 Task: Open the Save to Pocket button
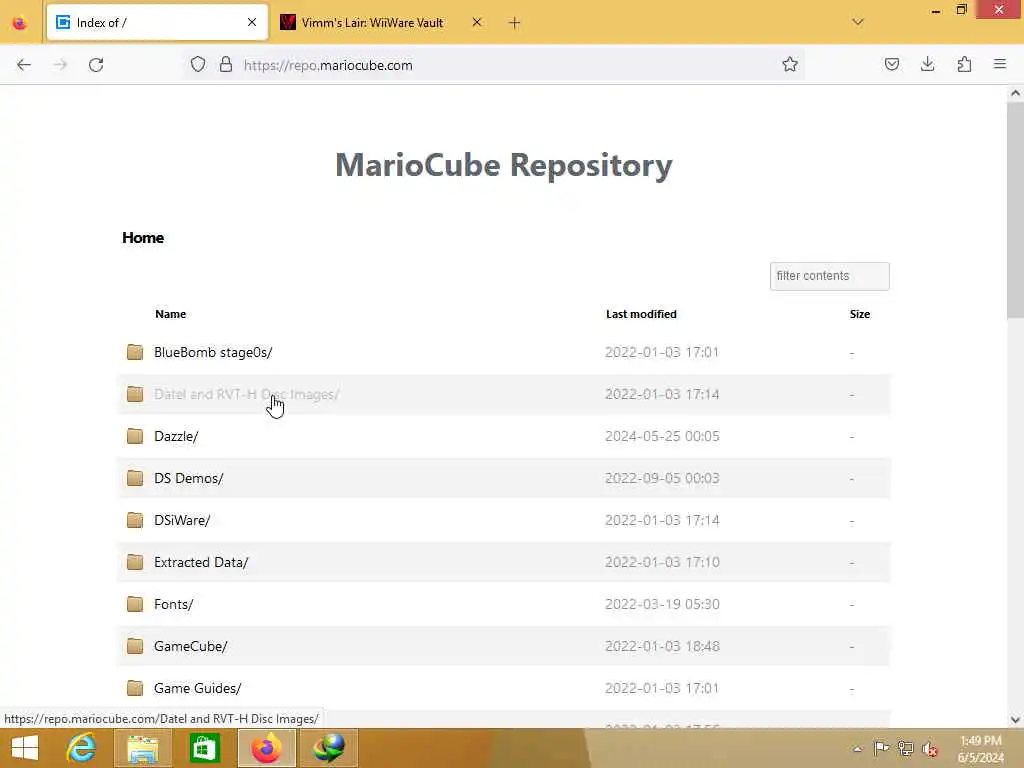891,65
